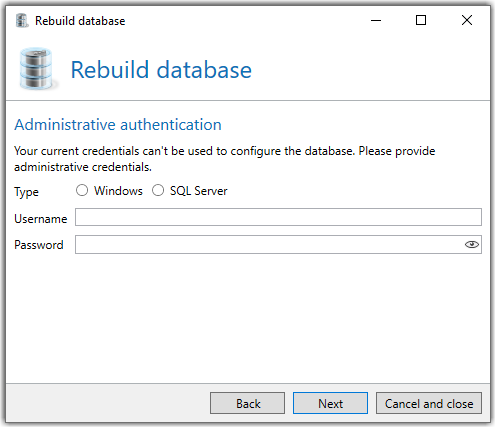Screen dimensions: 496x428
Task: Click the small database icon in title bar
Action: point(22,21)
